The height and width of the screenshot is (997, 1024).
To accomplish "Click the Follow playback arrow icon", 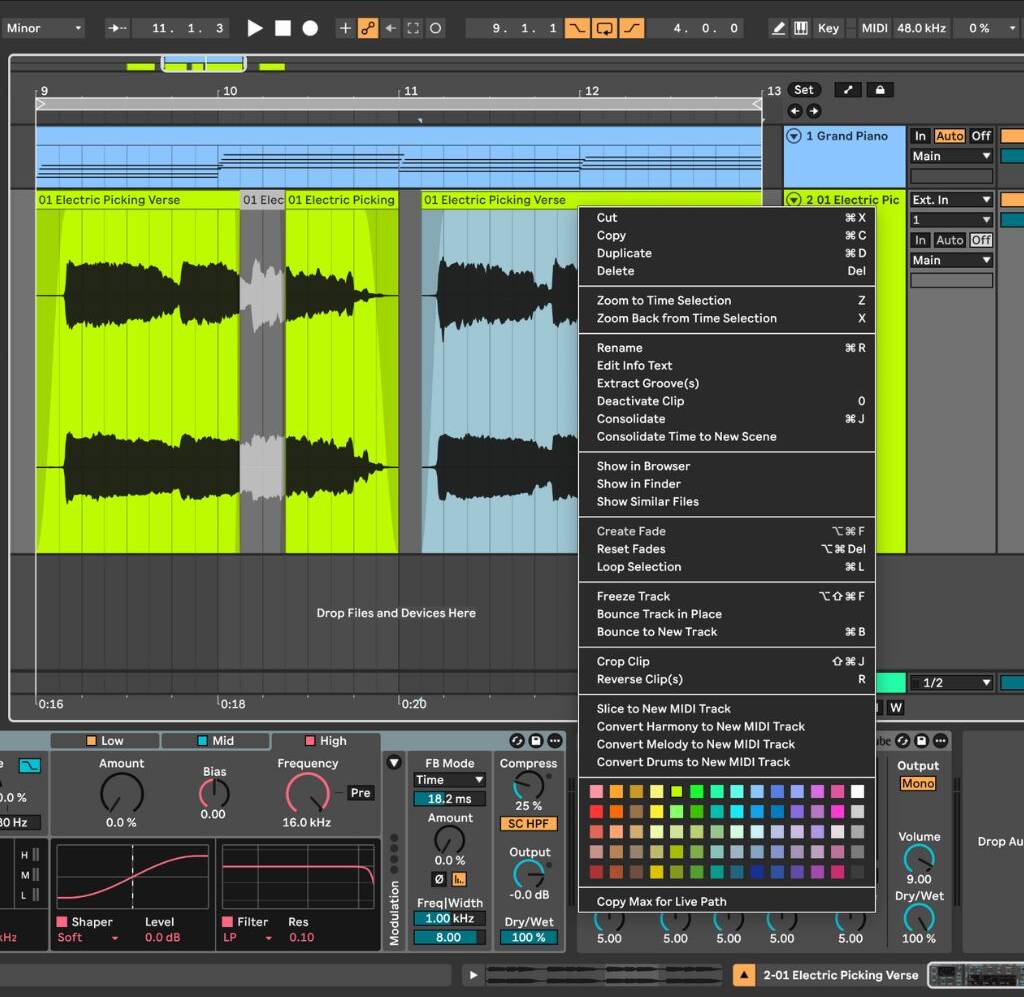I will (390, 27).
